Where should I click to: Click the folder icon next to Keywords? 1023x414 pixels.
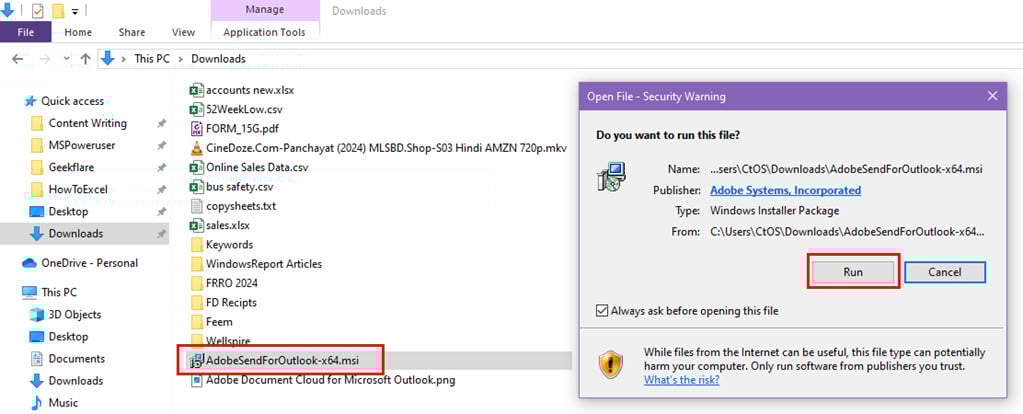pos(196,245)
